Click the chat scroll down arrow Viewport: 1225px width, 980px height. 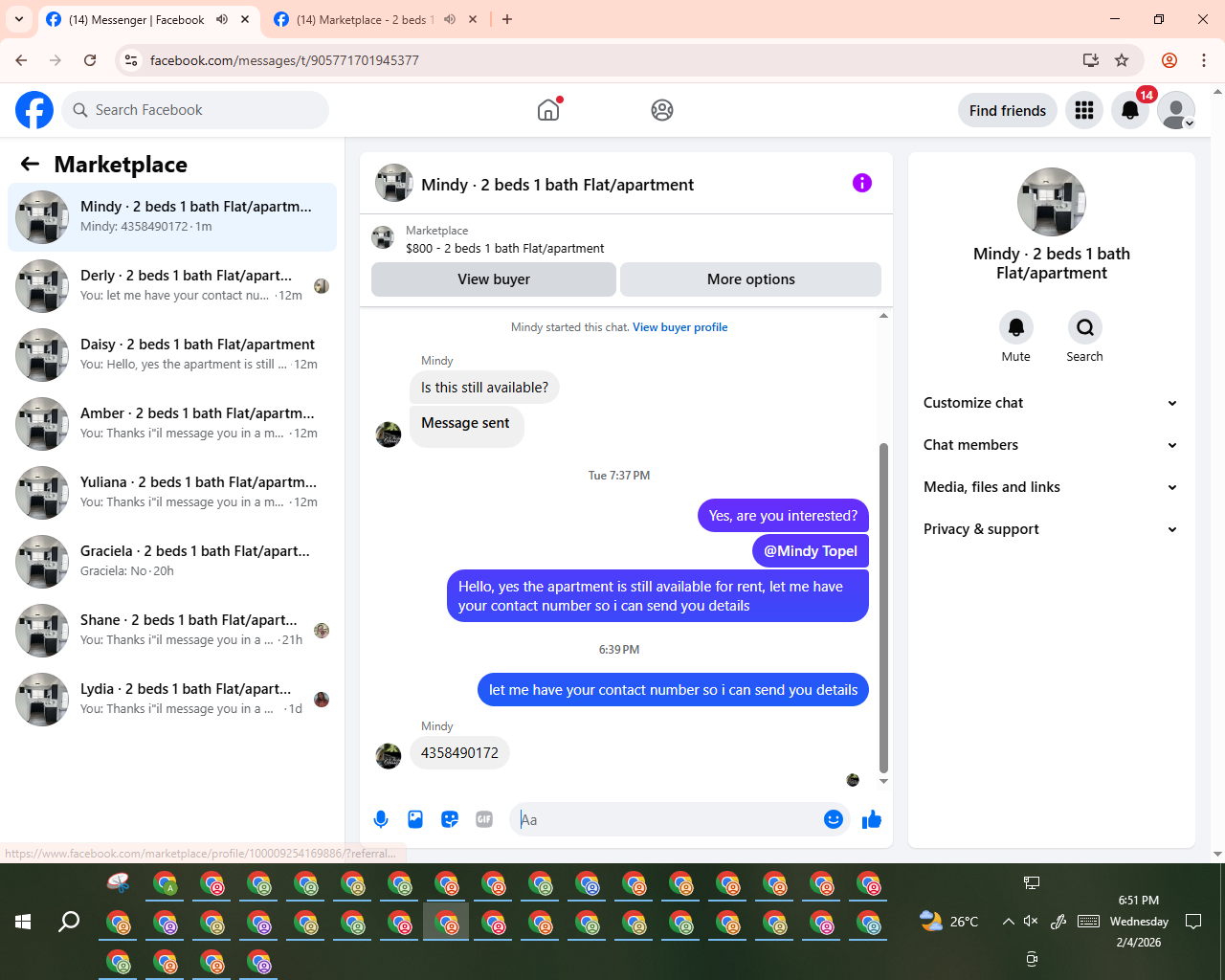pos(883,781)
